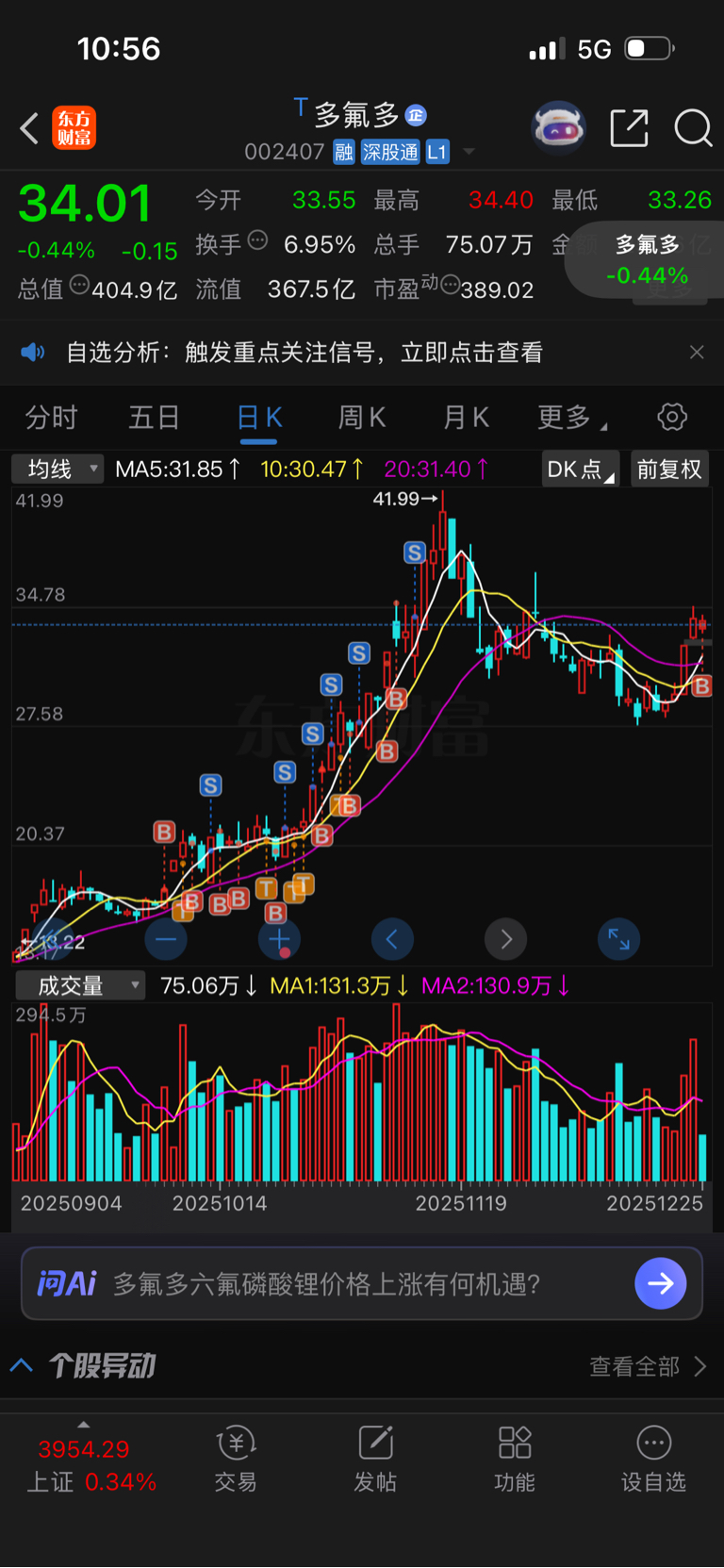The width and height of the screenshot is (724, 1568).
Task: Tap 设自选 to add to watchlist
Action: (x=653, y=1460)
